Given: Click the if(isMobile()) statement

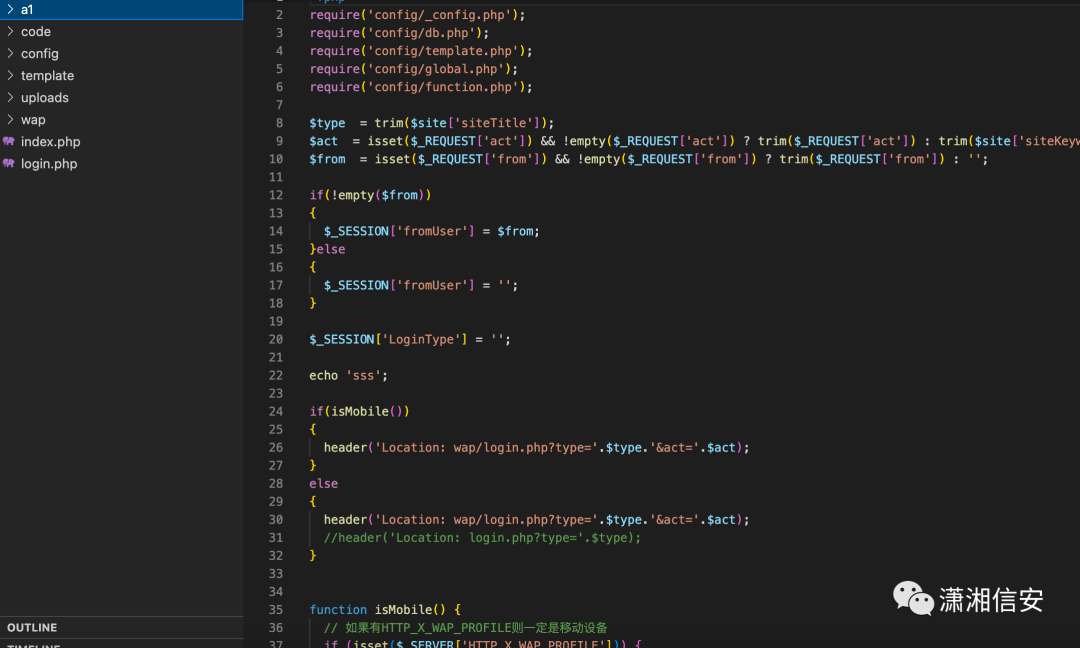Looking at the screenshot, I should coord(360,411).
